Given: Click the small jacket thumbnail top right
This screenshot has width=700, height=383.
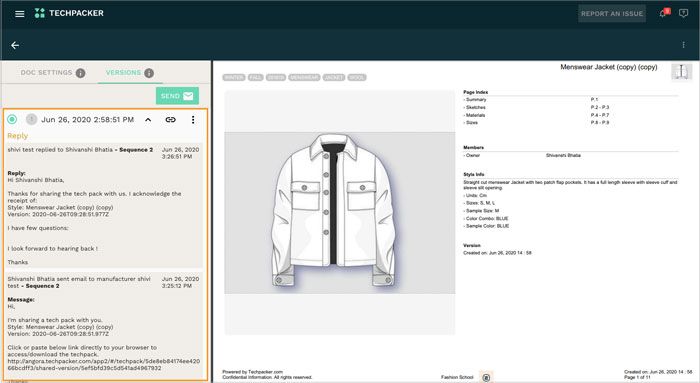Looking at the screenshot, I should point(681,71).
